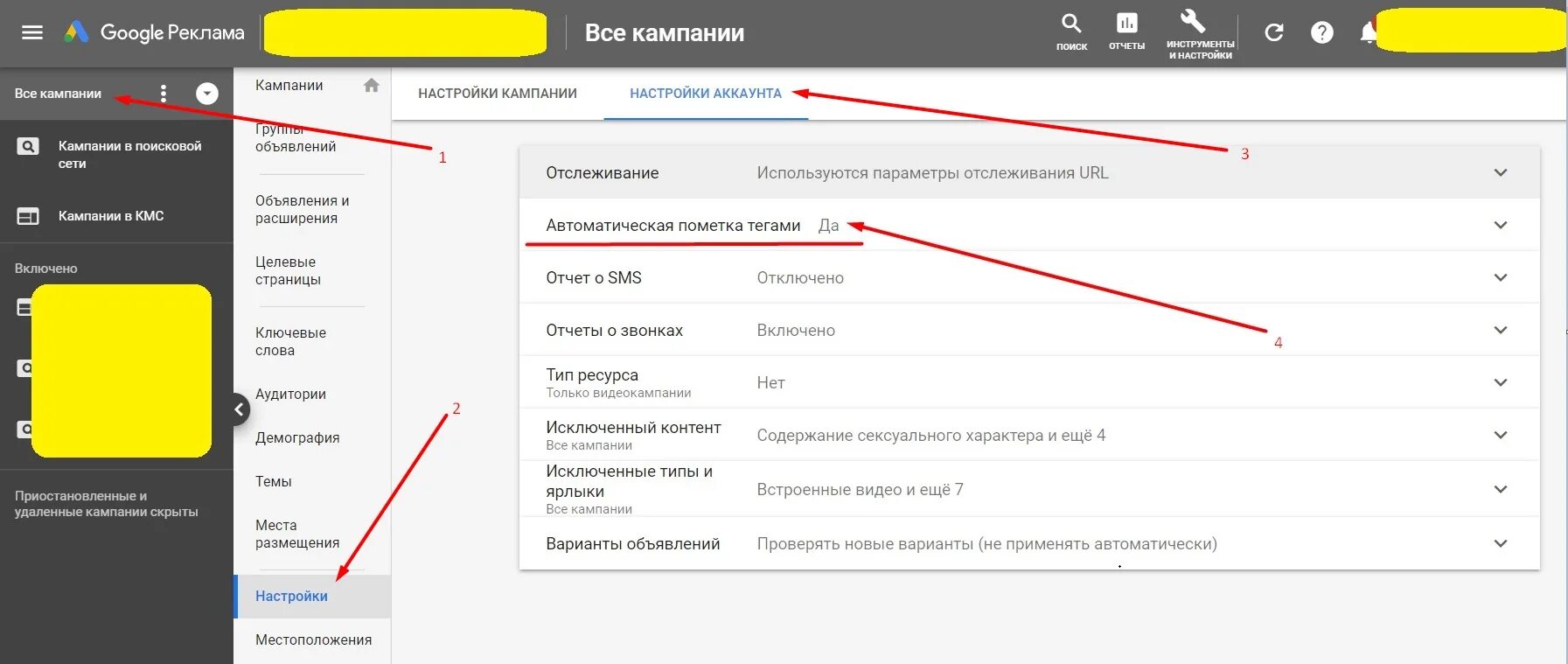The height and width of the screenshot is (664, 1568).
Task: Open Места размещения section
Action: [x=297, y=534]
